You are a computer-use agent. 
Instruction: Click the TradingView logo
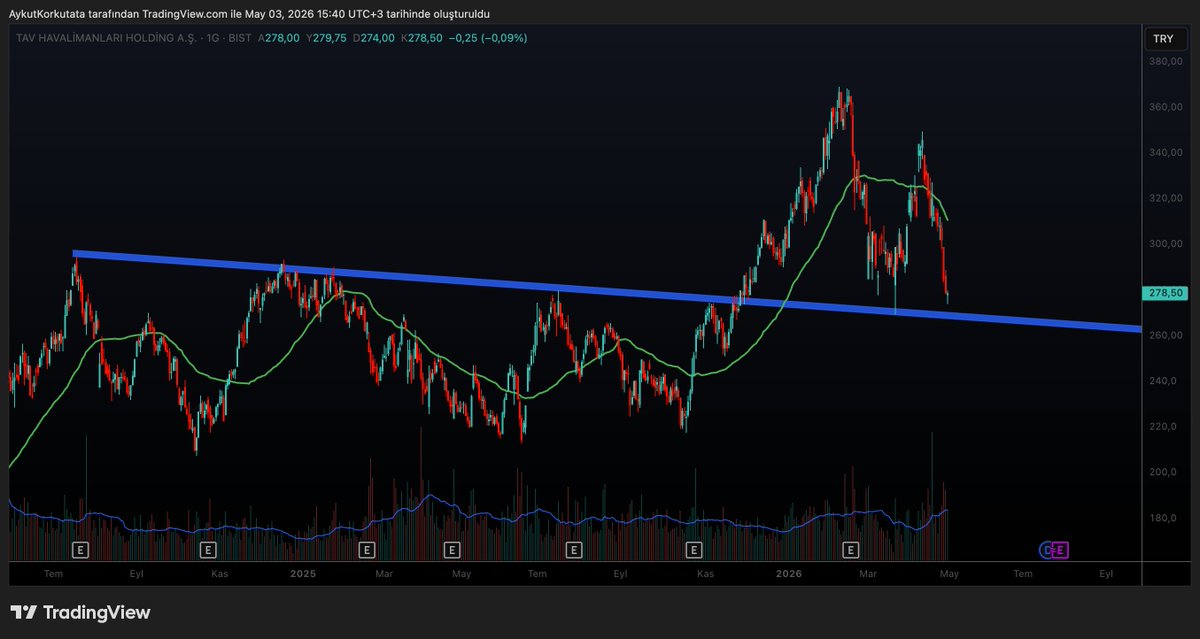80,612
